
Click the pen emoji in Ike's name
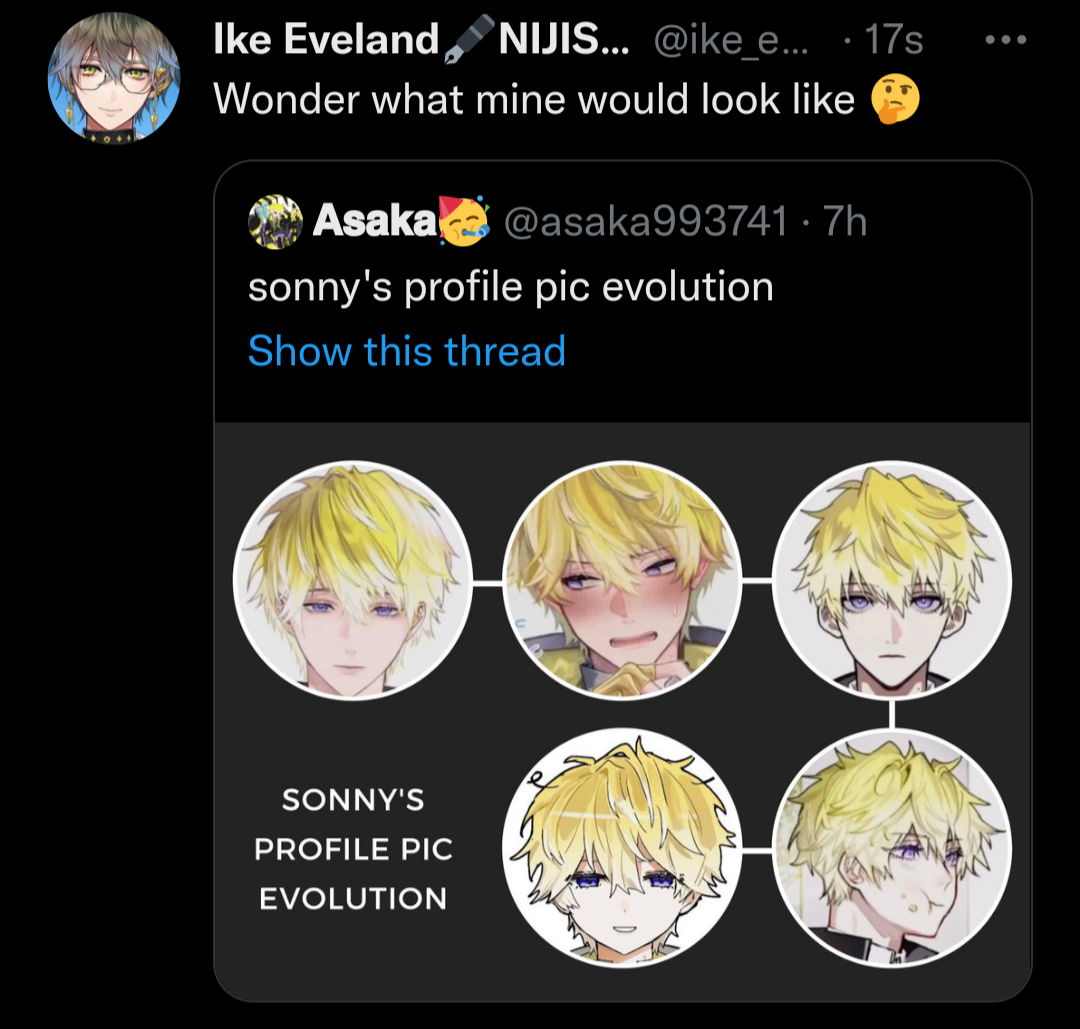click(469, 41)
